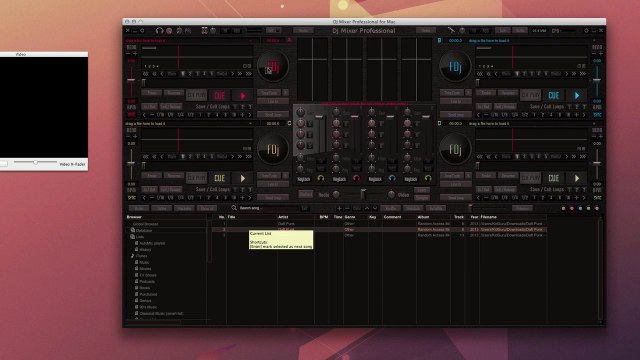Toggle SYNC on the top-left deck
The width and height of the screenshot is (640, 360).
[131, 115]
